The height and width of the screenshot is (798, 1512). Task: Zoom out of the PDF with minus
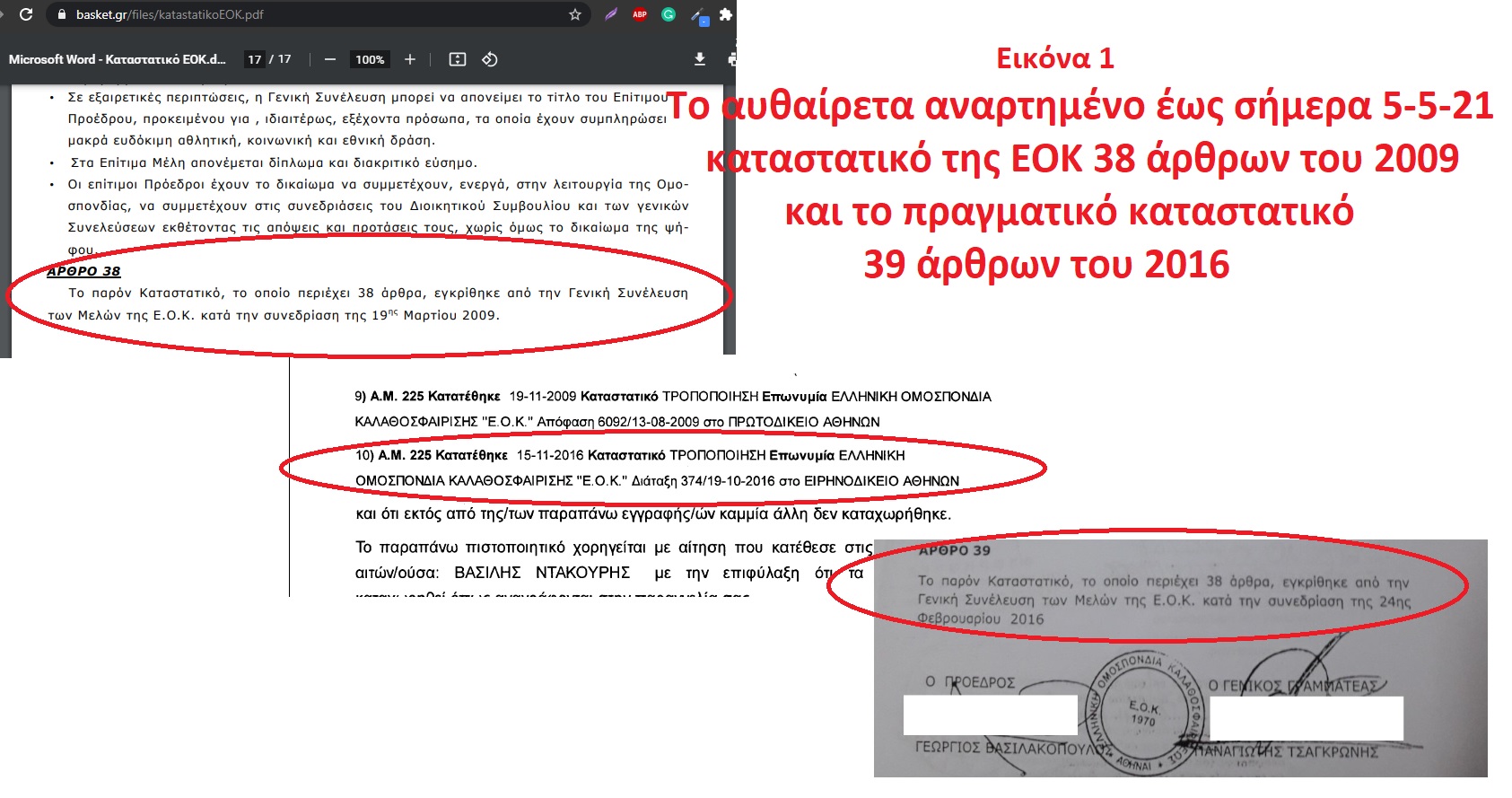[x=330, y=59]
